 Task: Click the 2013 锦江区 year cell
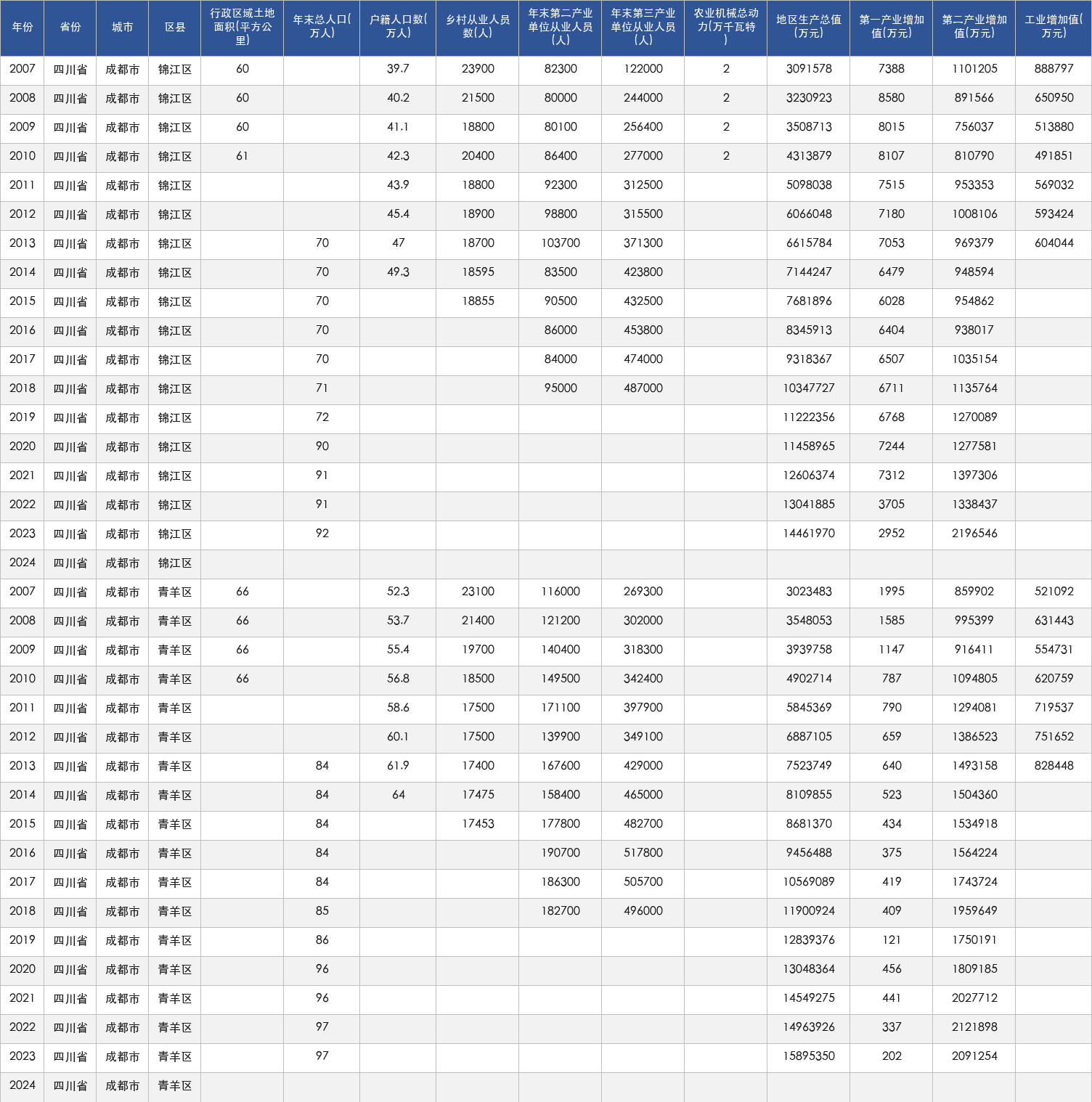[23, 243]
